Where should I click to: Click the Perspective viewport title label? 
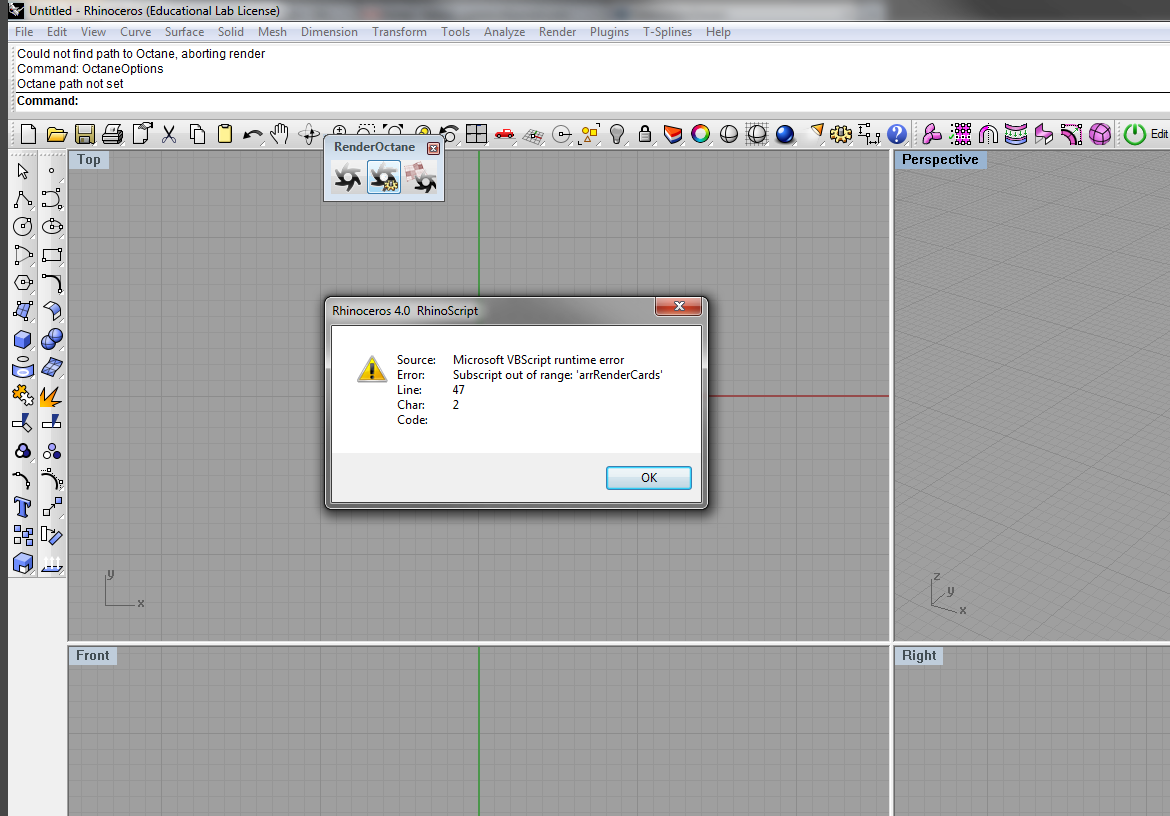coord(940,160)
